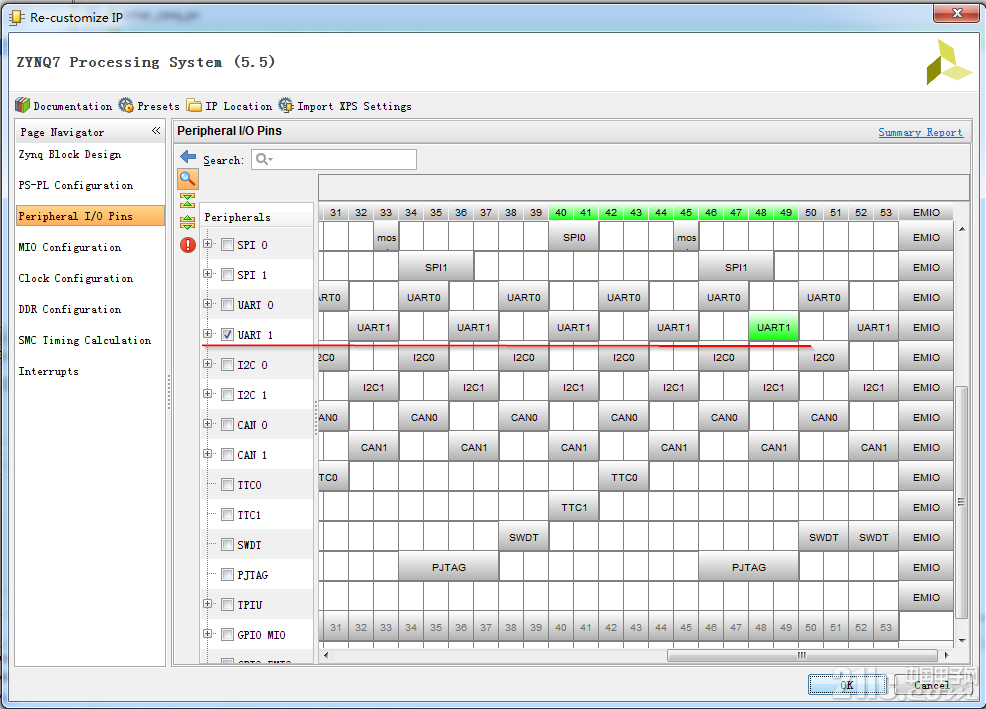986x709 pixels.
Task: Expand the TPIU tree node
Action: tap(208, 603)
